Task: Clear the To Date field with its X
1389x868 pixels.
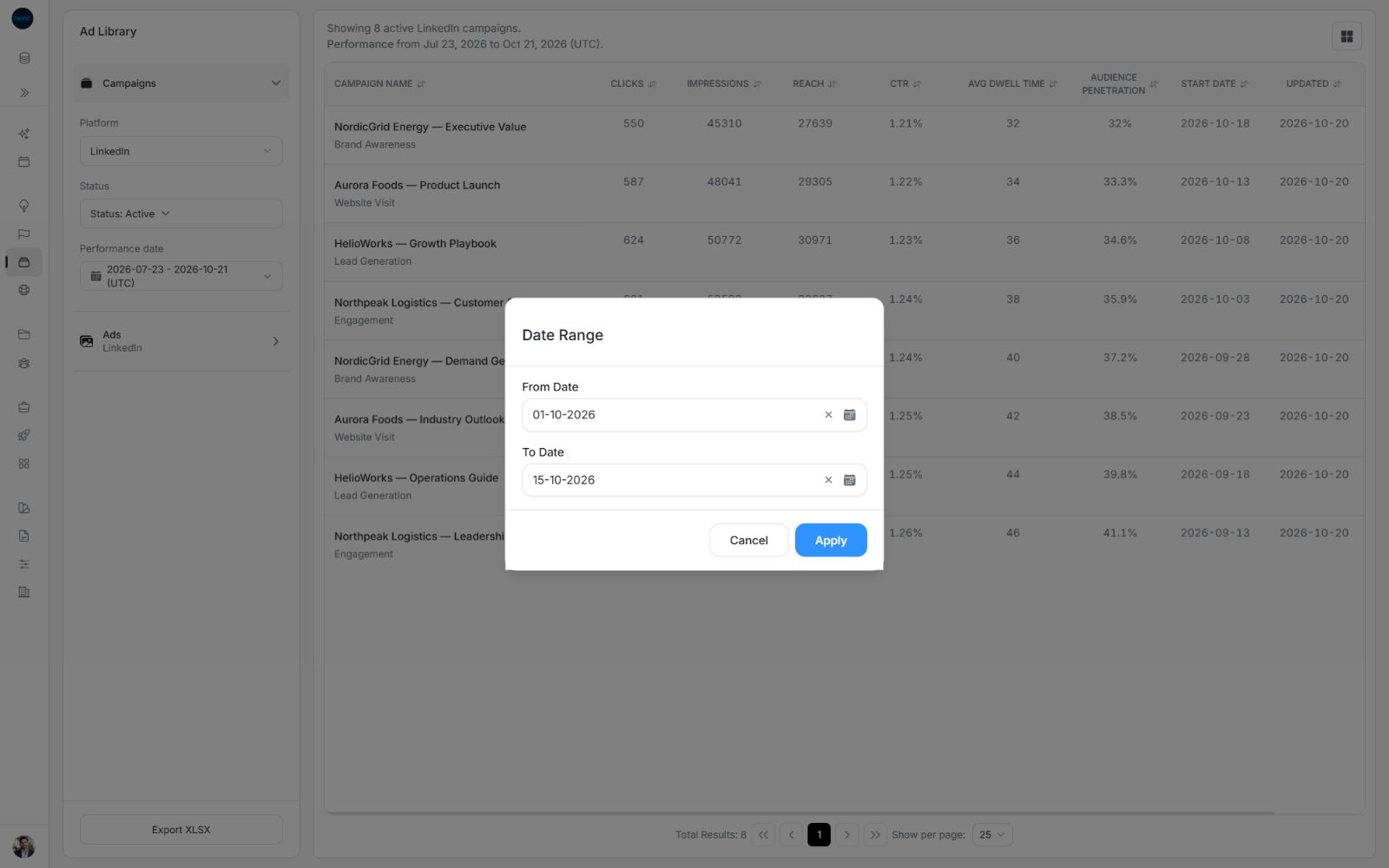Action: tap(828, 480)
